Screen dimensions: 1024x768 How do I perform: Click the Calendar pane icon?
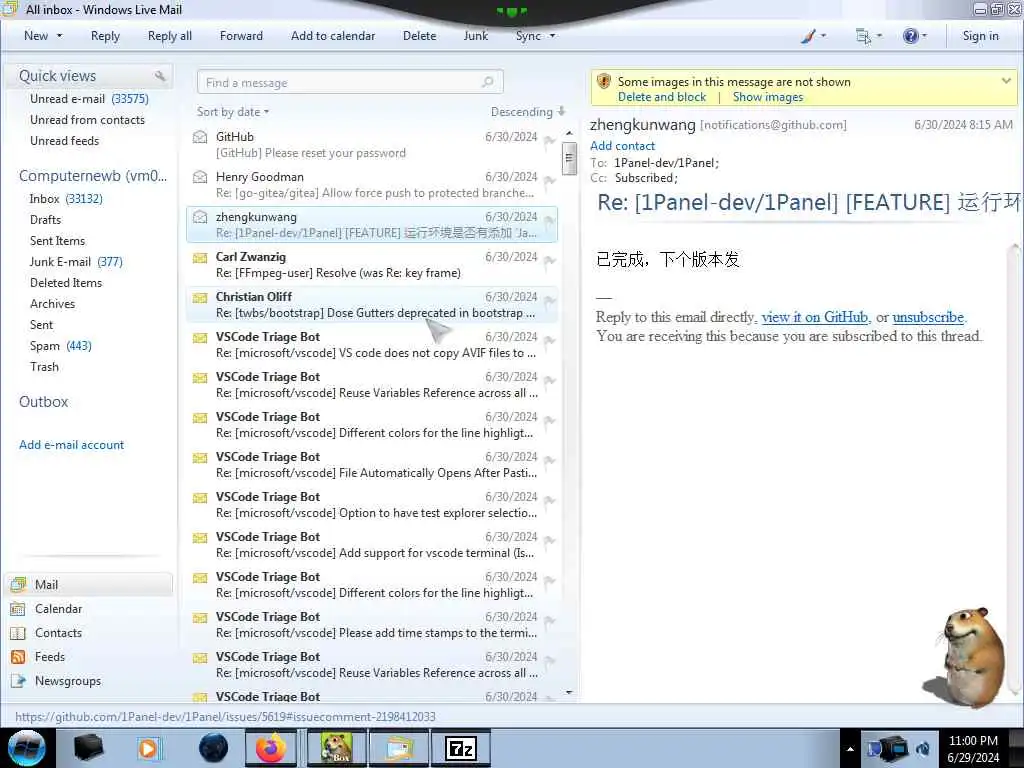[x=18, y=609]
